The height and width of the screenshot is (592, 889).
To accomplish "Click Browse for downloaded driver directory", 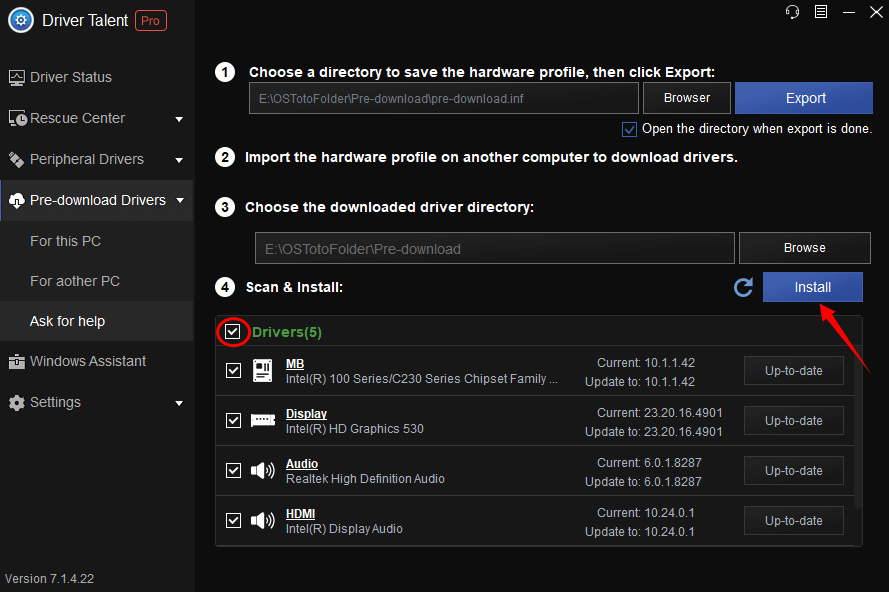I will tap(805, 248).
